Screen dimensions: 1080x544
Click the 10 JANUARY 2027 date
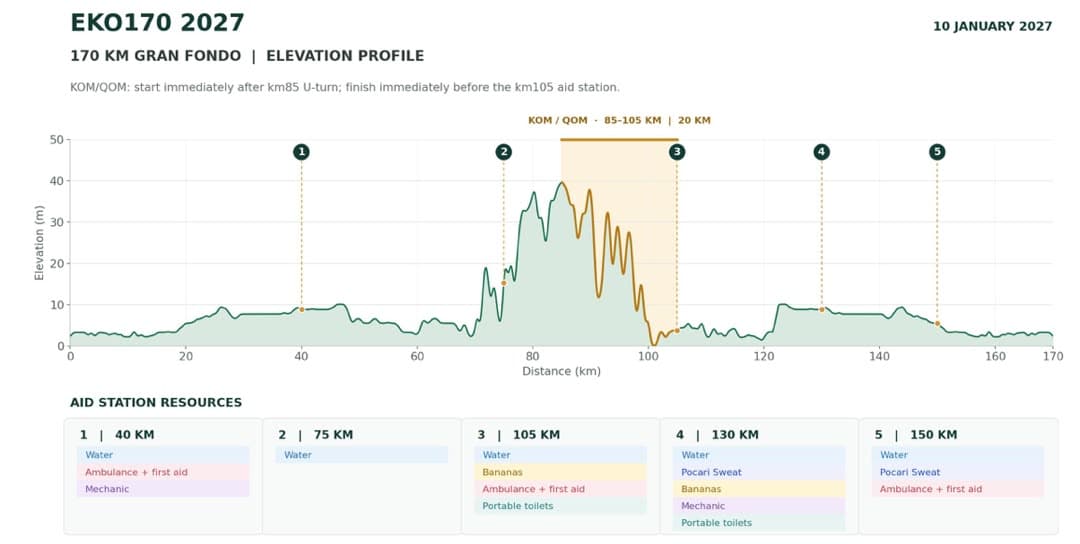[993, 26]
